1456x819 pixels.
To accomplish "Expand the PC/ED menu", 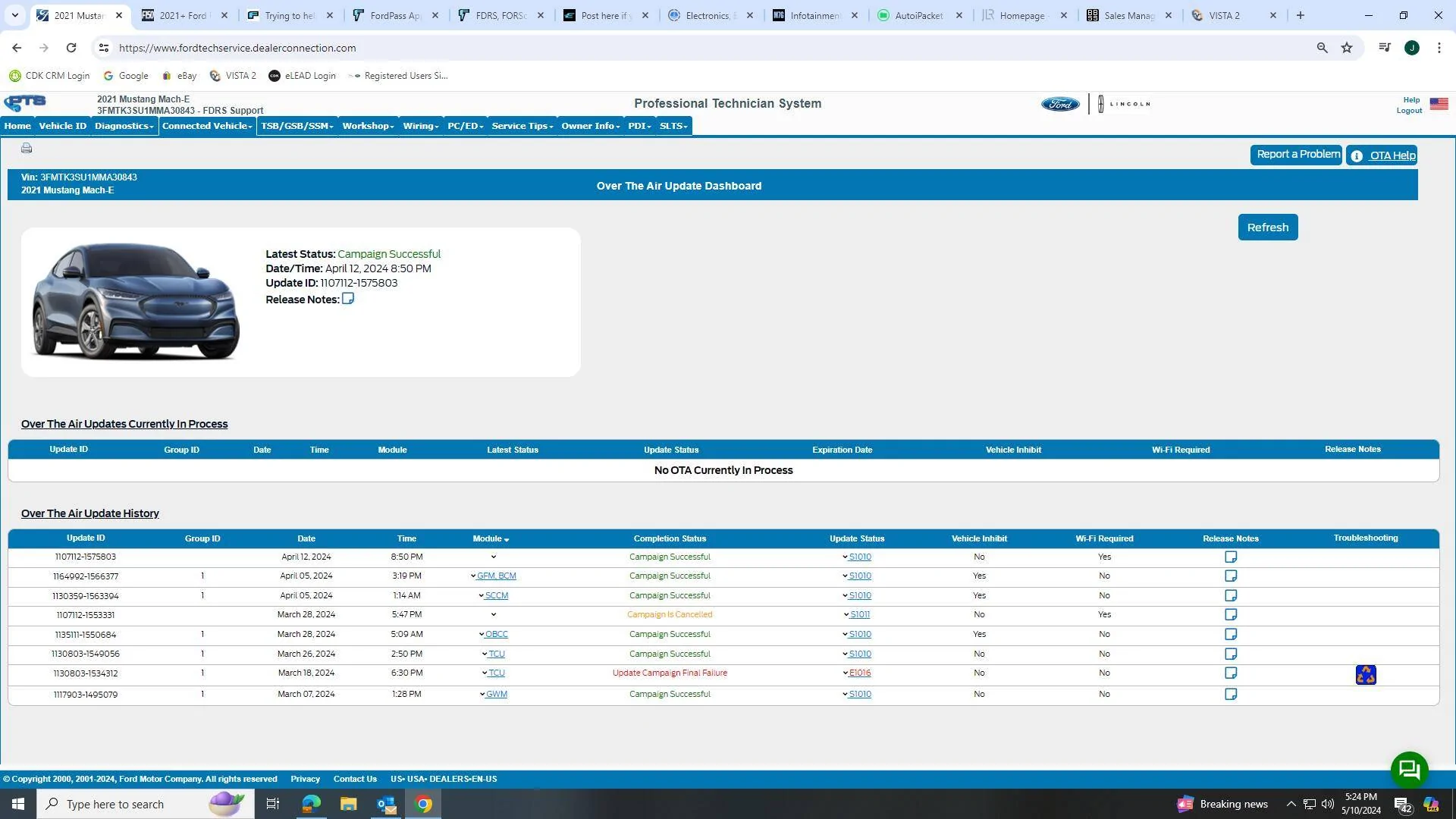I will coord(465,126).
